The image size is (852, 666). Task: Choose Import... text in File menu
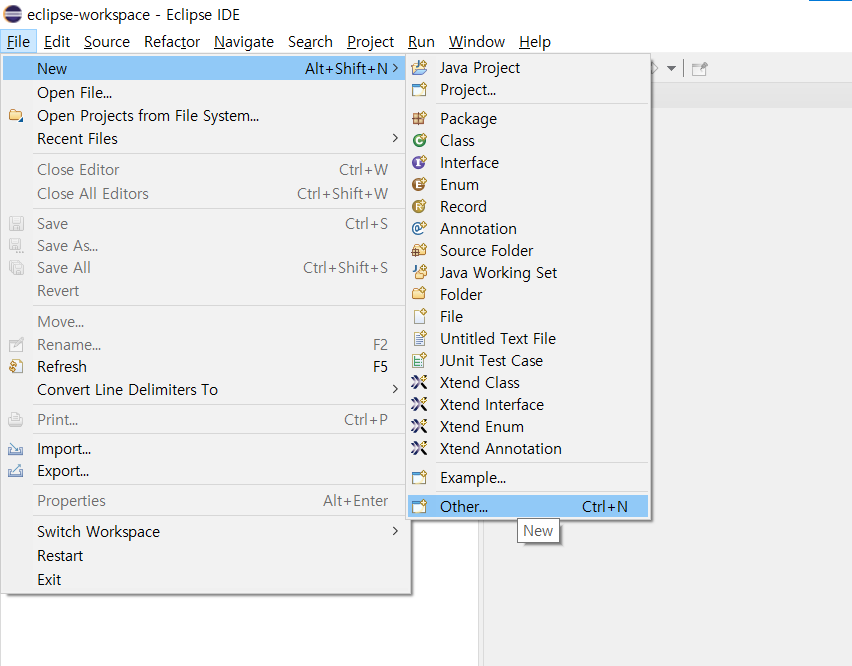[x=64, y=449]
